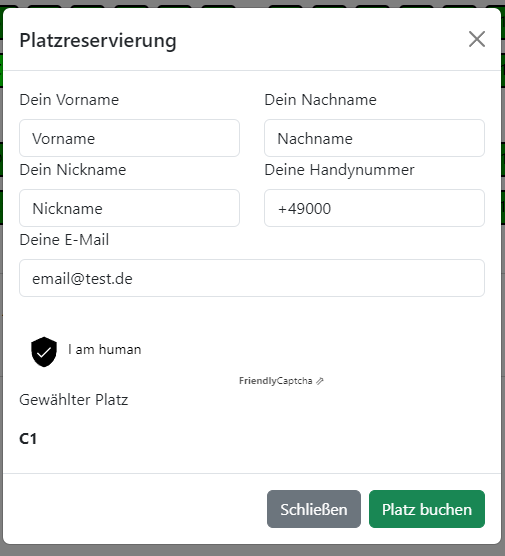The image size is (505, 556).
Task: Click the 'Deine E-Mail' label
Action: pyautogui.click(x=64, y=240)
